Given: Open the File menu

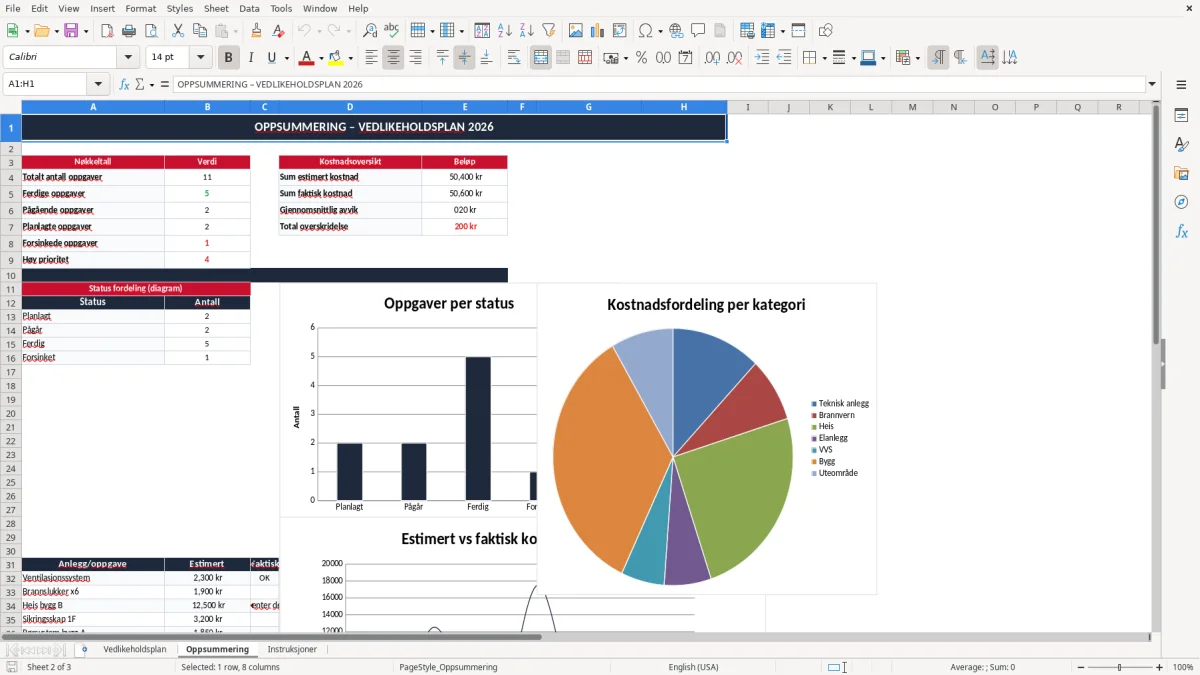Looking at the screenshot, I should click(13, 8).
